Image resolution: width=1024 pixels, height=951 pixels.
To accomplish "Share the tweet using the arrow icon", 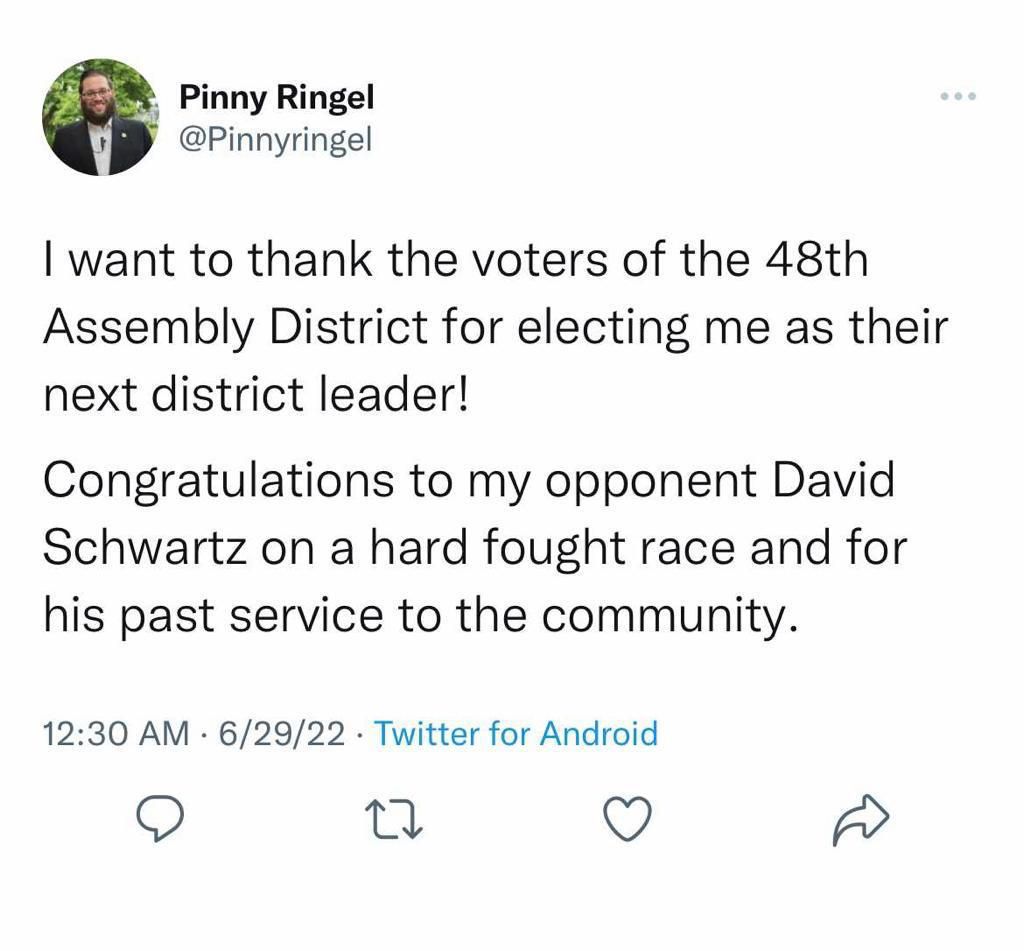I will 860,820.
